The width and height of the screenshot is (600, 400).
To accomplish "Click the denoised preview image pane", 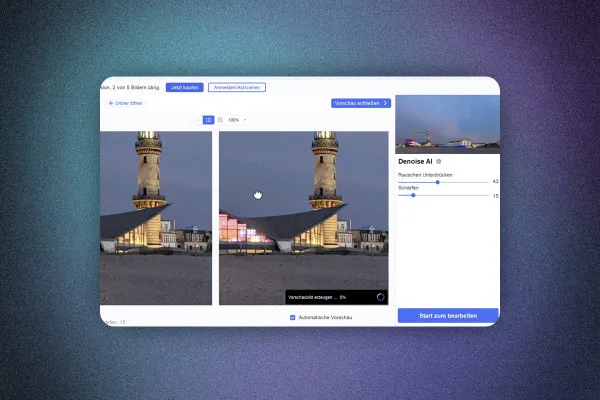I will [304, 218].
